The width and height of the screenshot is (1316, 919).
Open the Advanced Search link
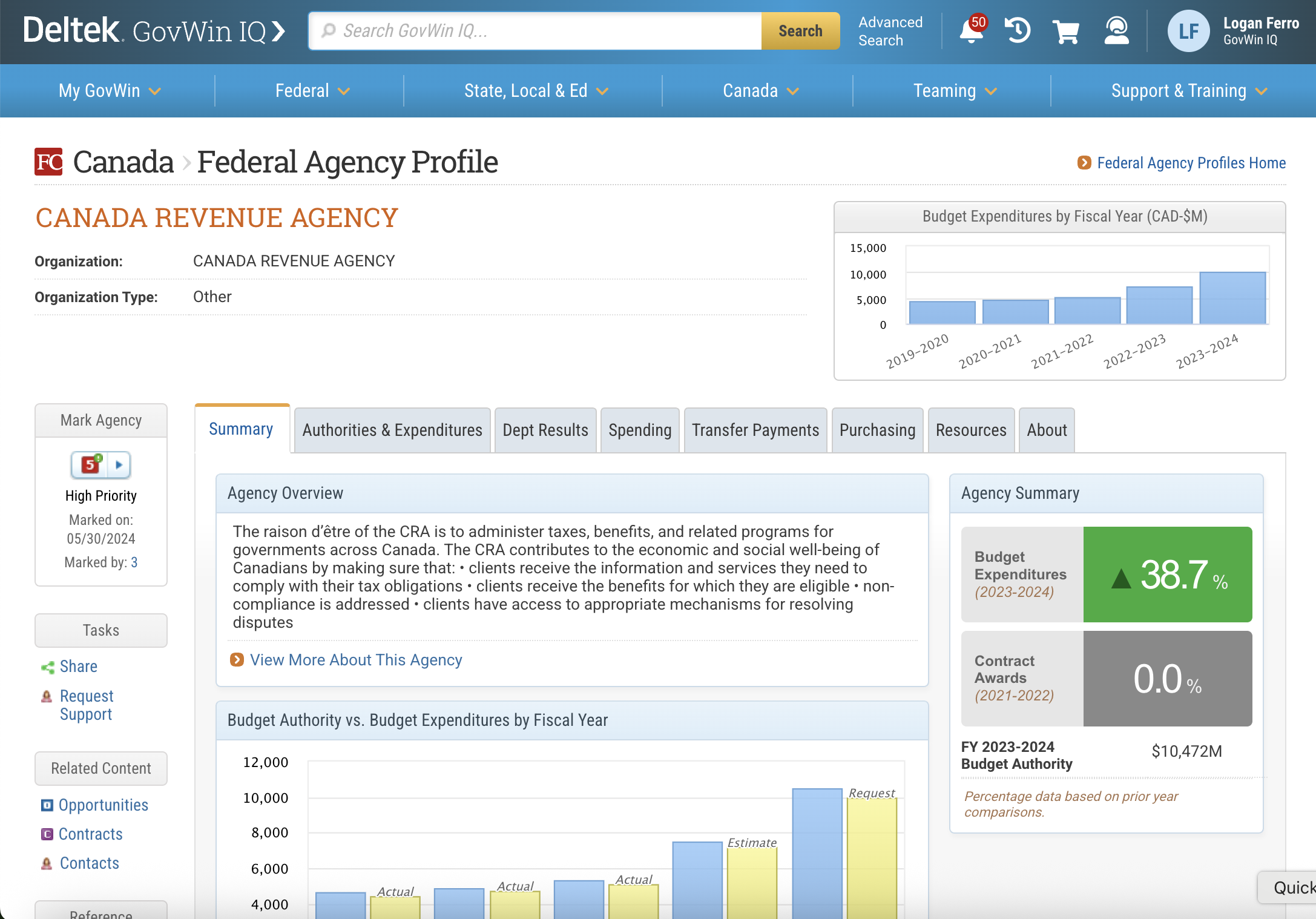click(x=890, y=31)
